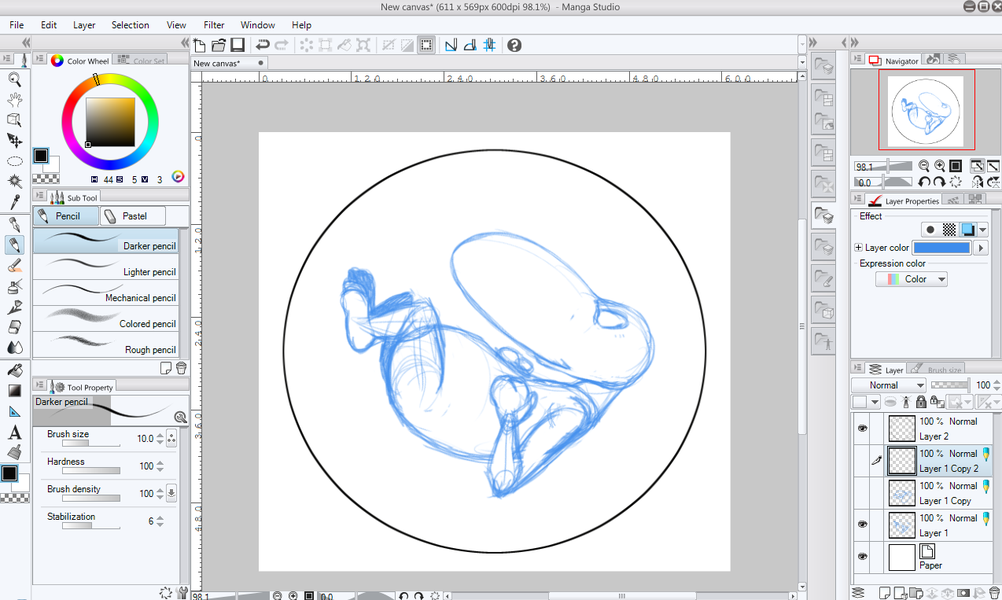
Task: Toggle visibility of Paper layer
Action: coord(862,557)
